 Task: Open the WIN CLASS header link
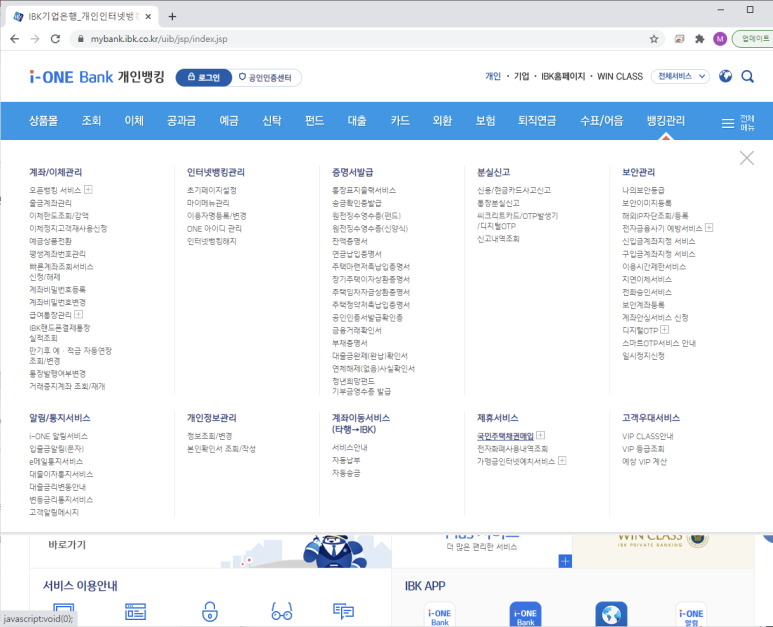tap(620, 76)
